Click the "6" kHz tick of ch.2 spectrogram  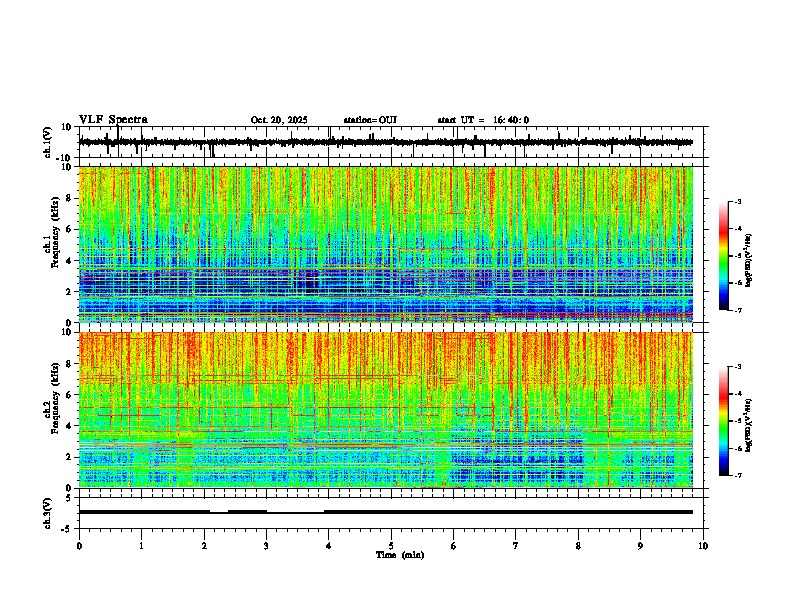tap(69, 394)
